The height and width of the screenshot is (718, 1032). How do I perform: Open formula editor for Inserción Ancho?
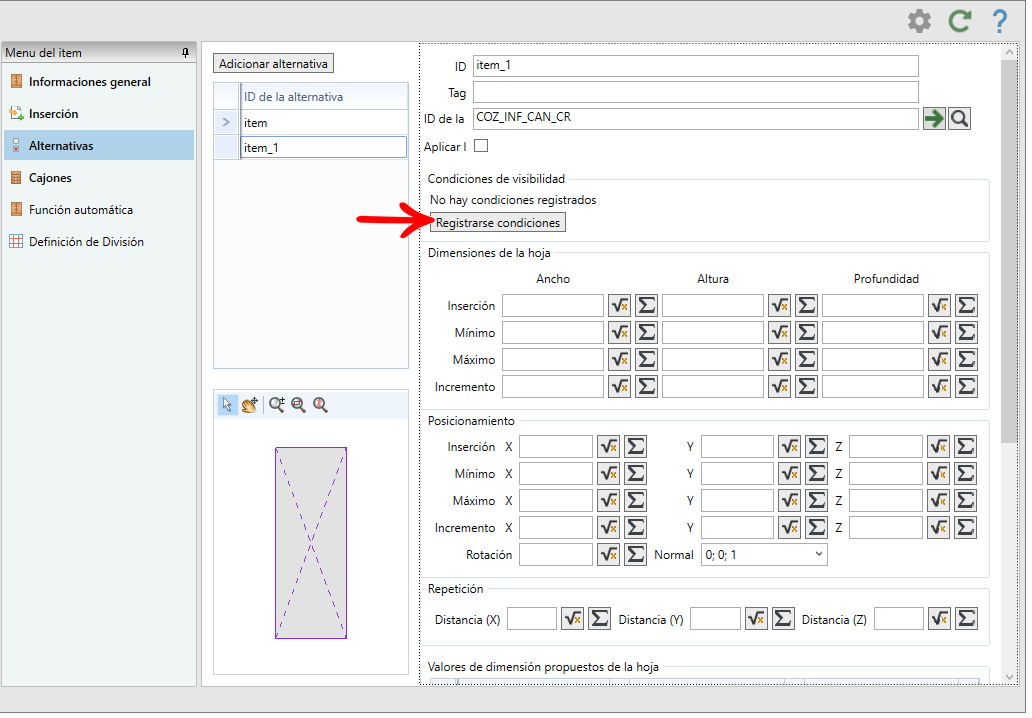point(619,305)
